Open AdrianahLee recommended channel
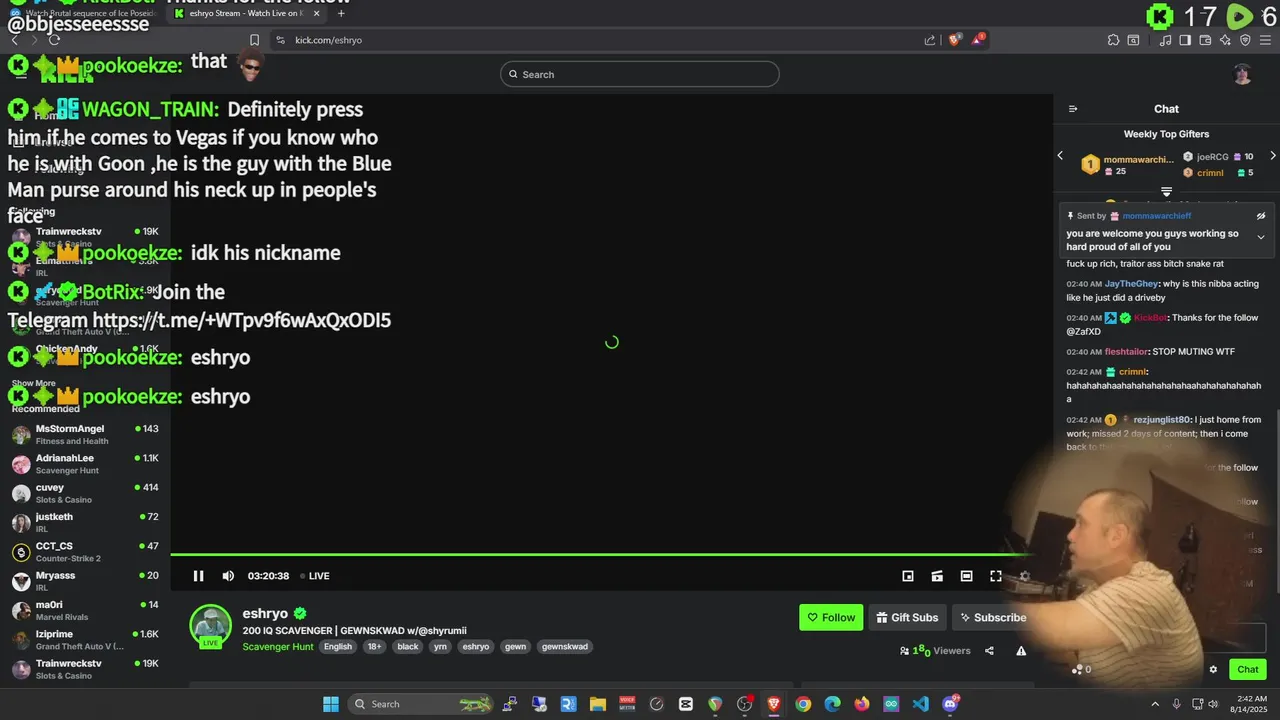Viewport: 1280px width, 720px height. tap(85, 464)
